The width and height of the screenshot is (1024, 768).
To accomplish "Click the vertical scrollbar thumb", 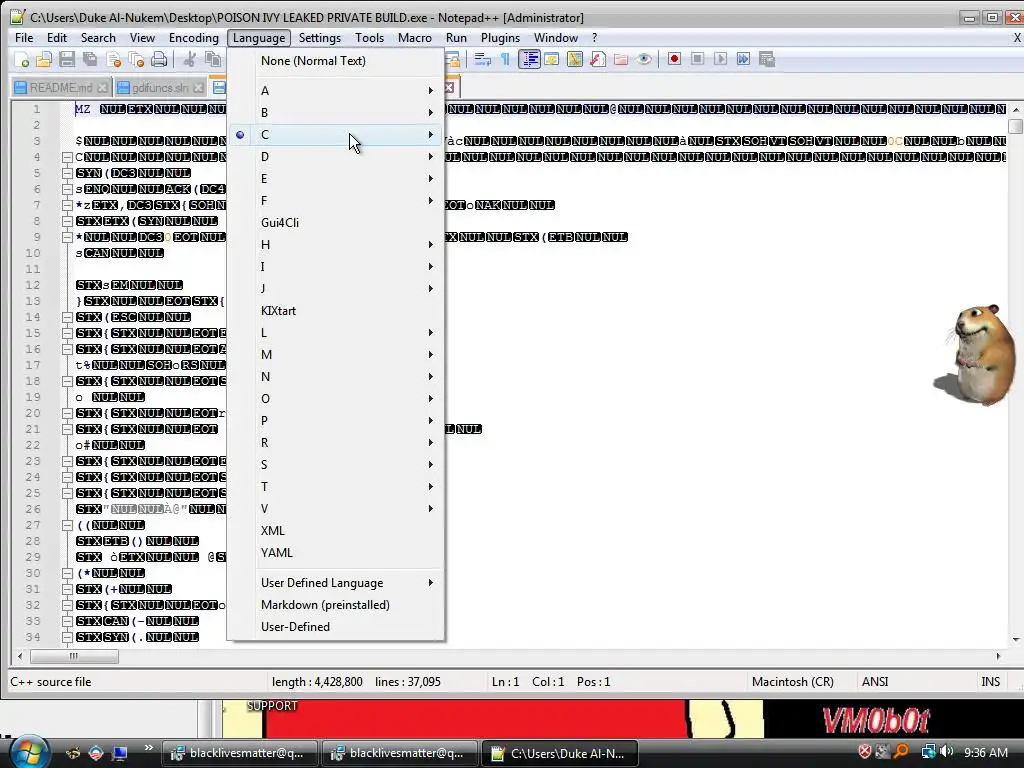I will tap(1015, 125).
